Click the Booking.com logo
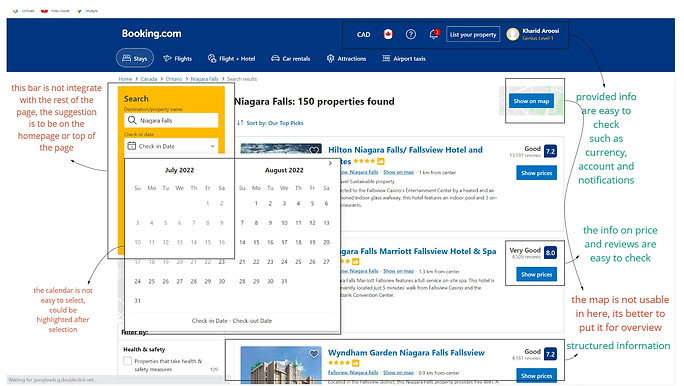The image size is (684, 386). click(151, 34)
